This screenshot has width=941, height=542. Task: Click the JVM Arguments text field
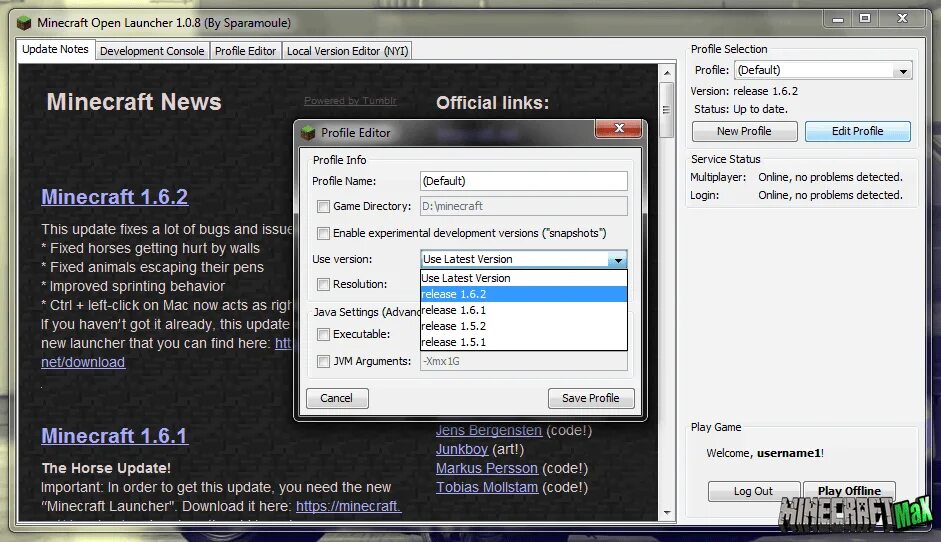coord(523,361)
